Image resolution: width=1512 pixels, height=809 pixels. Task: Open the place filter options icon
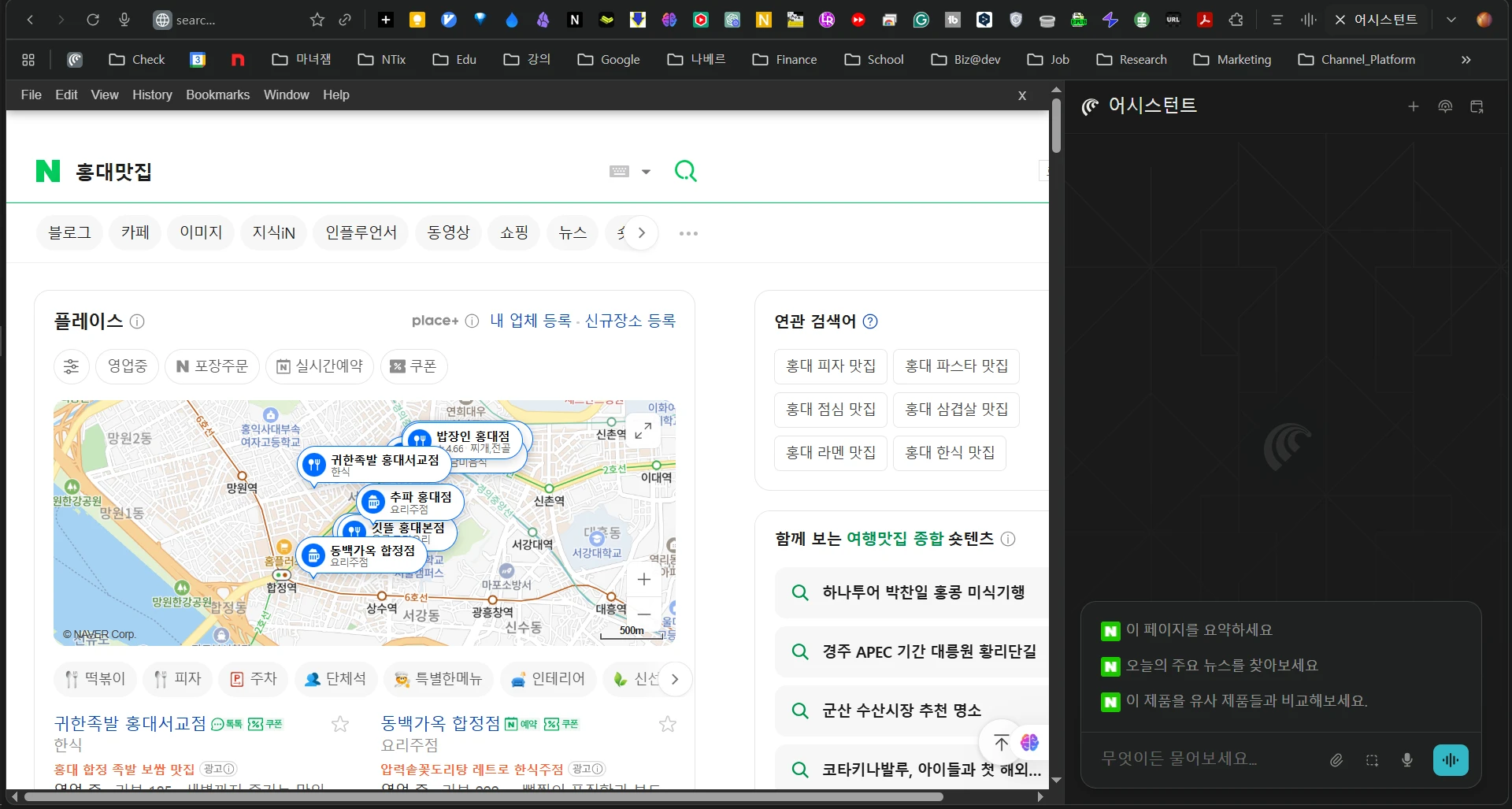(72, 366)
